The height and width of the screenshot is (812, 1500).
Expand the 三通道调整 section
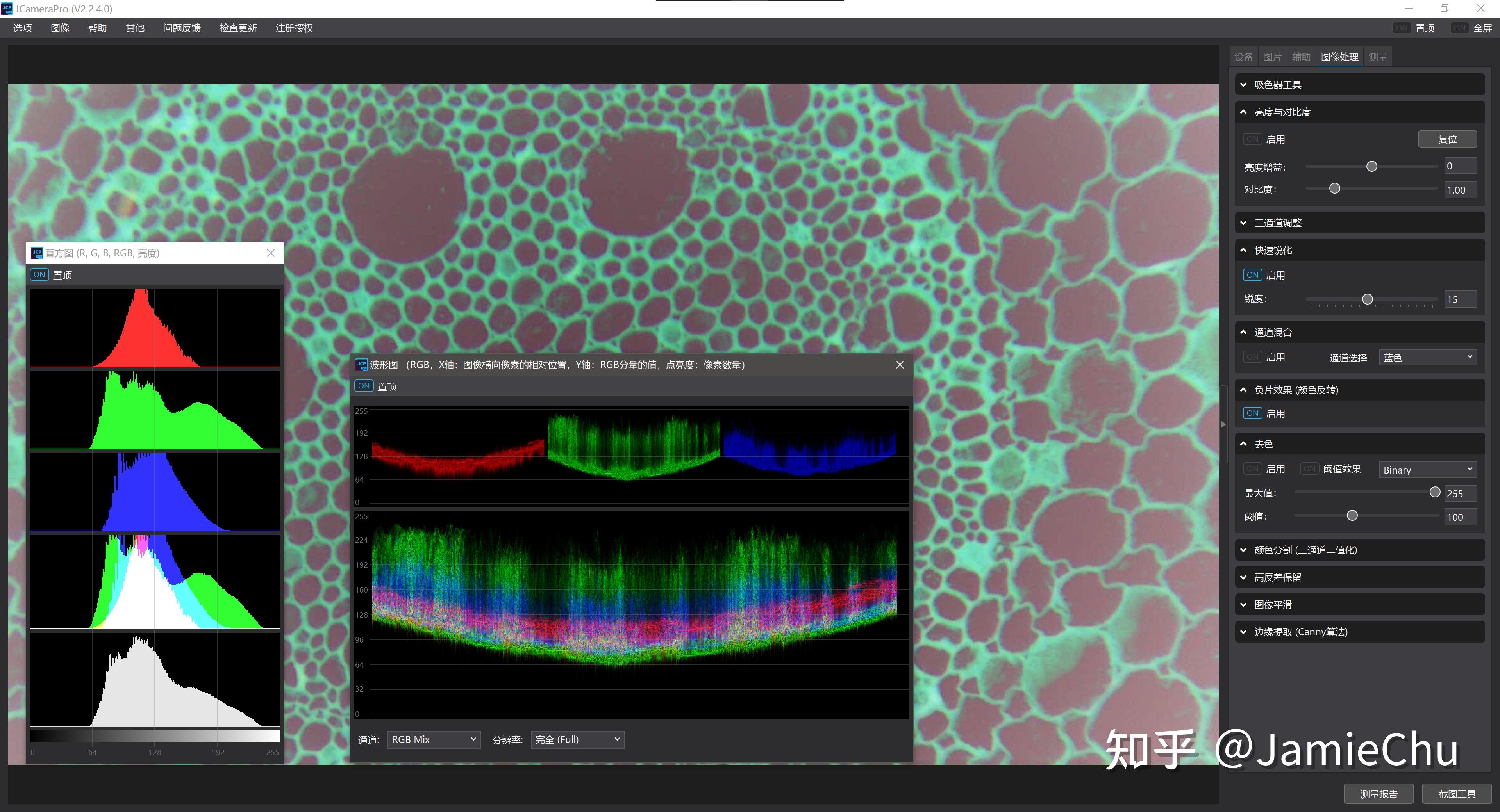(1244, 223)
